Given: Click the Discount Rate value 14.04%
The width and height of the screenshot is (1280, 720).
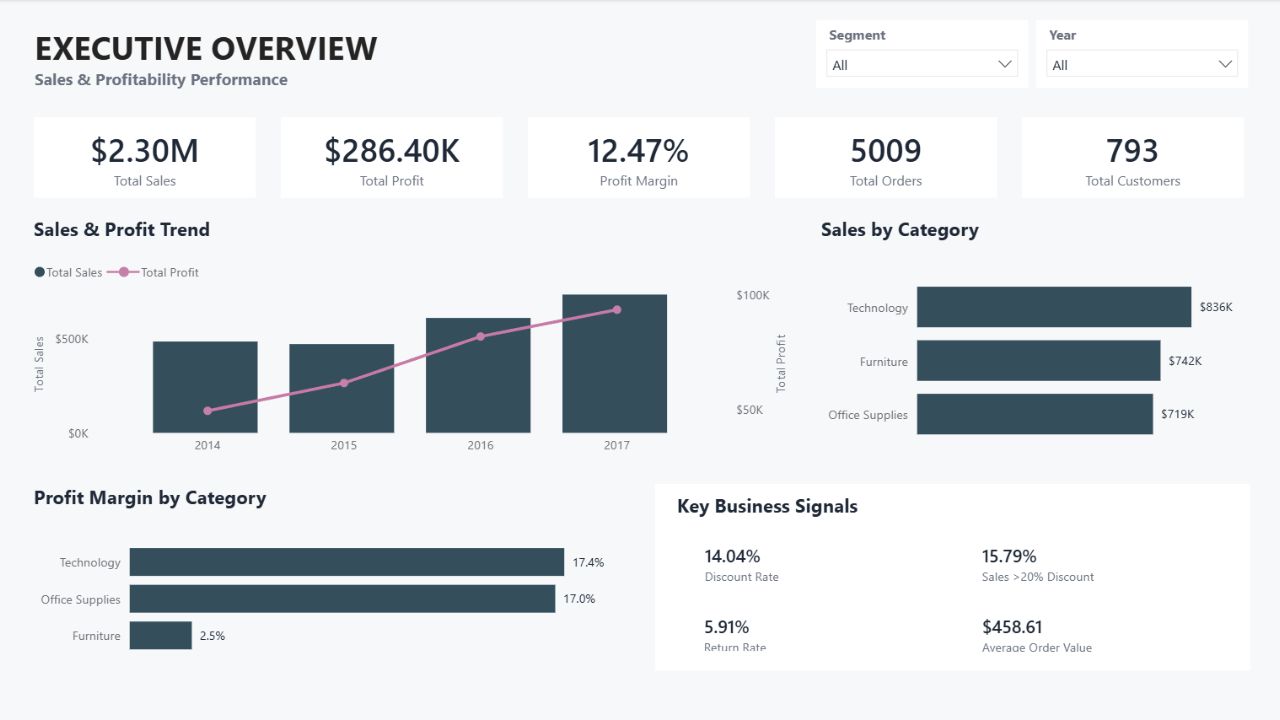Looking at the screenshot, I should click(x=732, y=556).
